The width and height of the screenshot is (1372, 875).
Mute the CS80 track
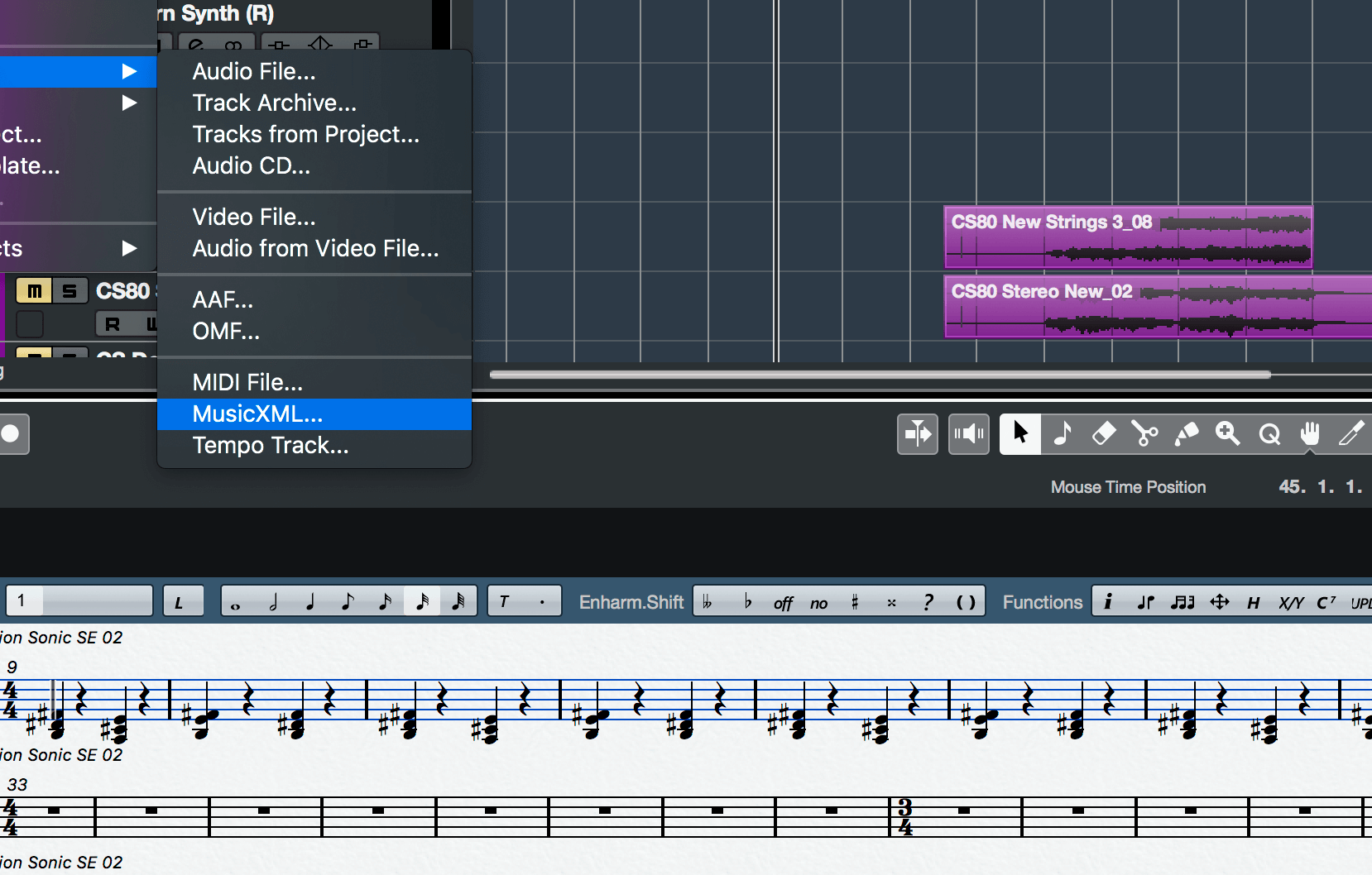(34, 291)
